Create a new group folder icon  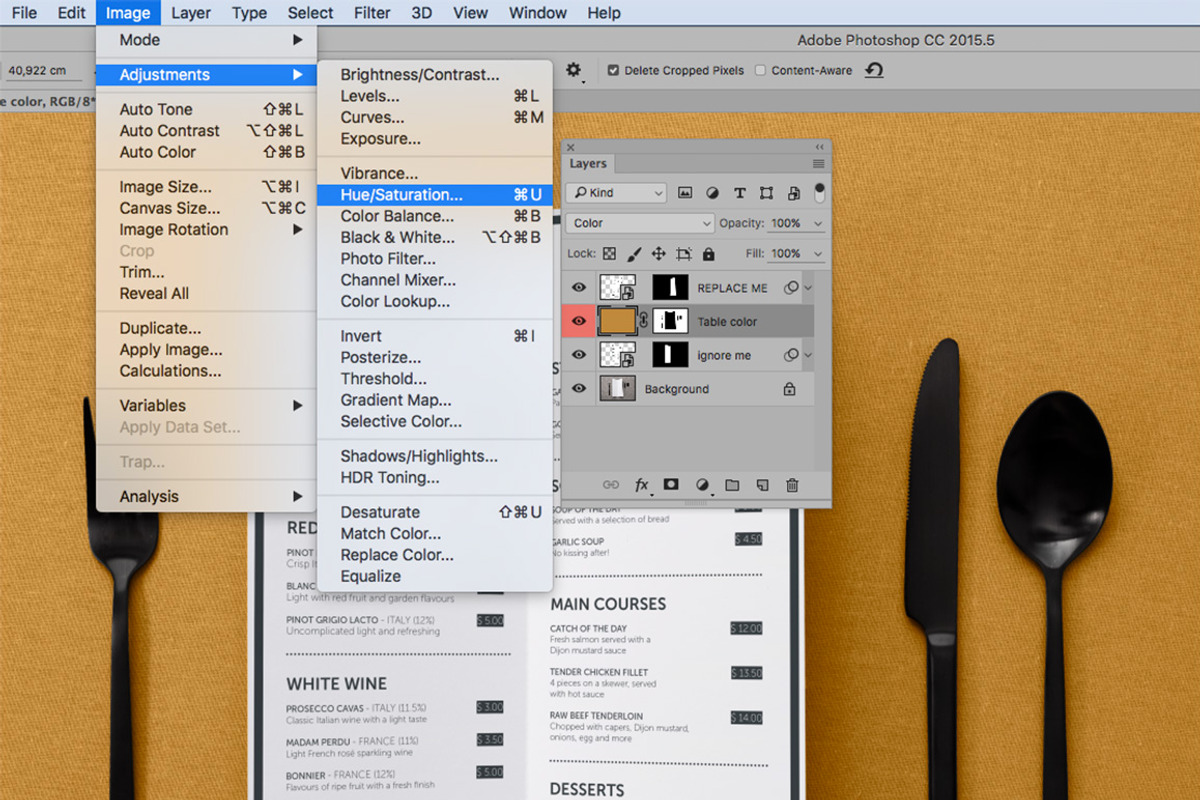click(732, 485)
